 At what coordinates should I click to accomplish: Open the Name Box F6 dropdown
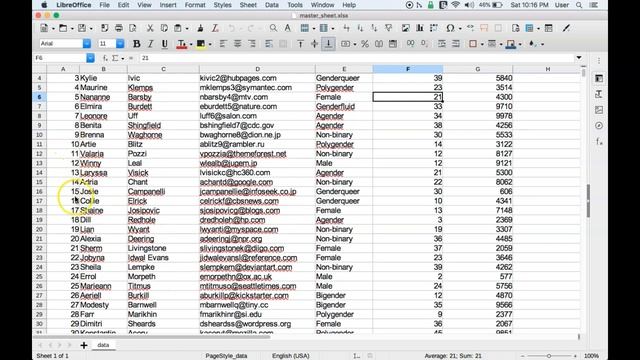[x=90, y=58]
